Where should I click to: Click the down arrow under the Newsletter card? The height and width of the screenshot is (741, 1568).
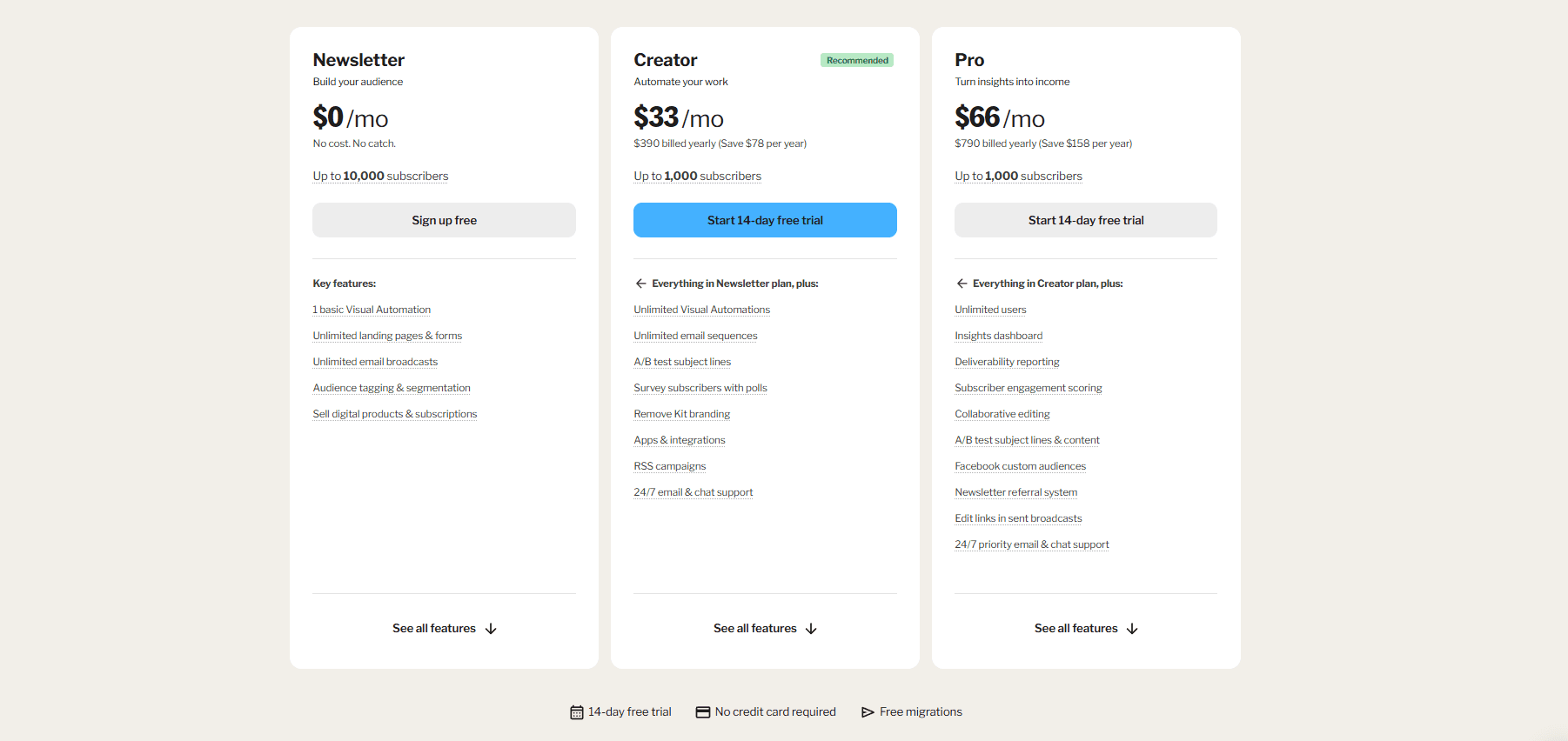(492, 628)
